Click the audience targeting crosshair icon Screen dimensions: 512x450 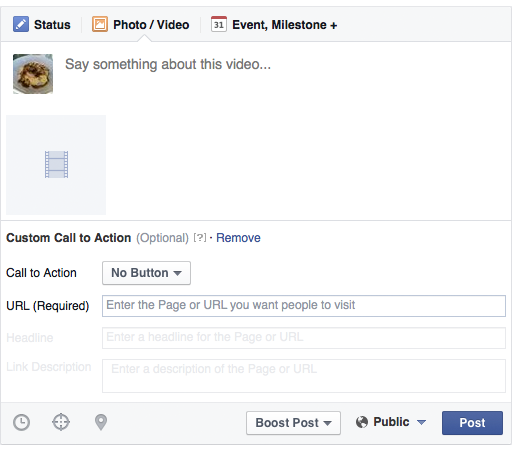tap(61, 422)
